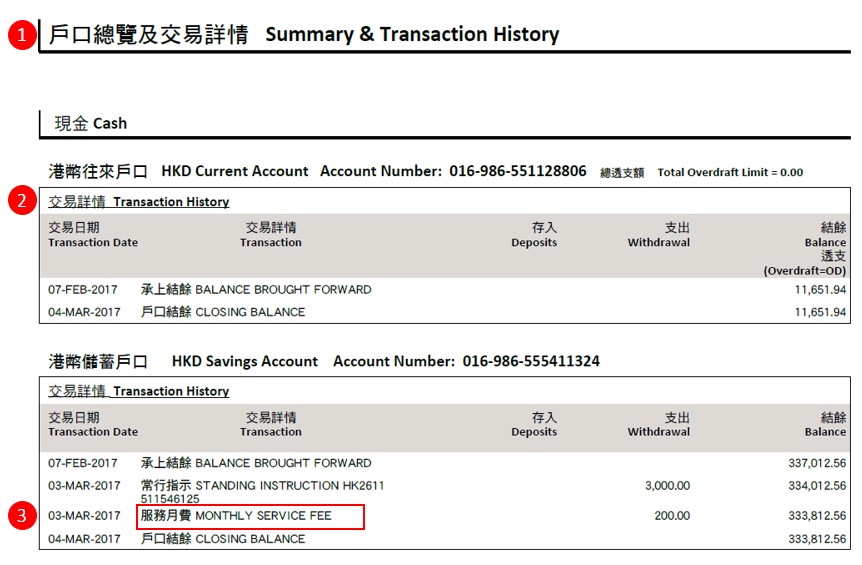Open Transaction History link under HKD Savings Account
Viewport: 862px width, 565px height.
[x=139, y=392]
